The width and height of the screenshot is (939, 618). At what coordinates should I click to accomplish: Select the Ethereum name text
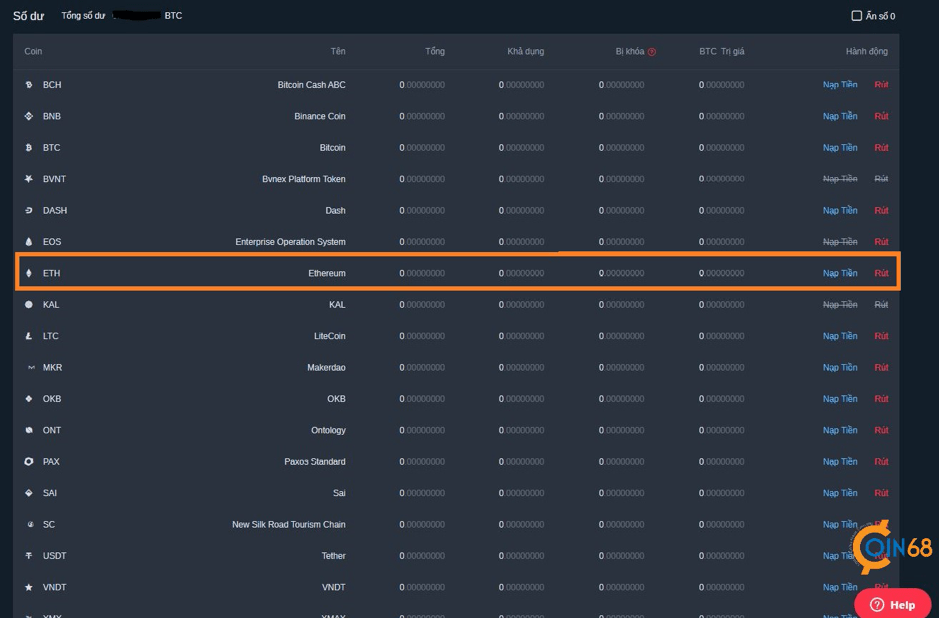point(327,273)
